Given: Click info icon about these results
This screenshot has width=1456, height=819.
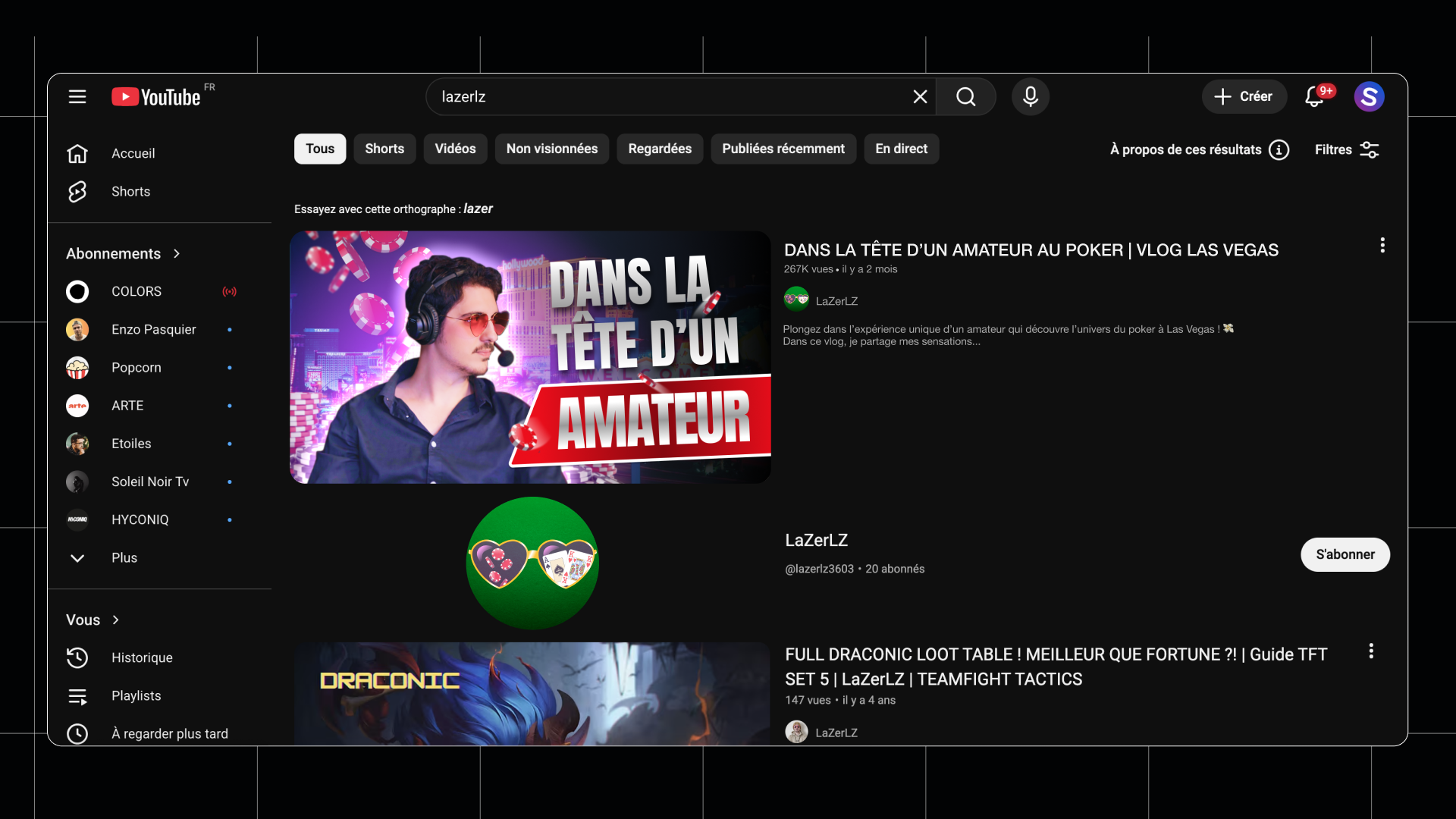Looking at the screenshot, I should (1279, 149).
